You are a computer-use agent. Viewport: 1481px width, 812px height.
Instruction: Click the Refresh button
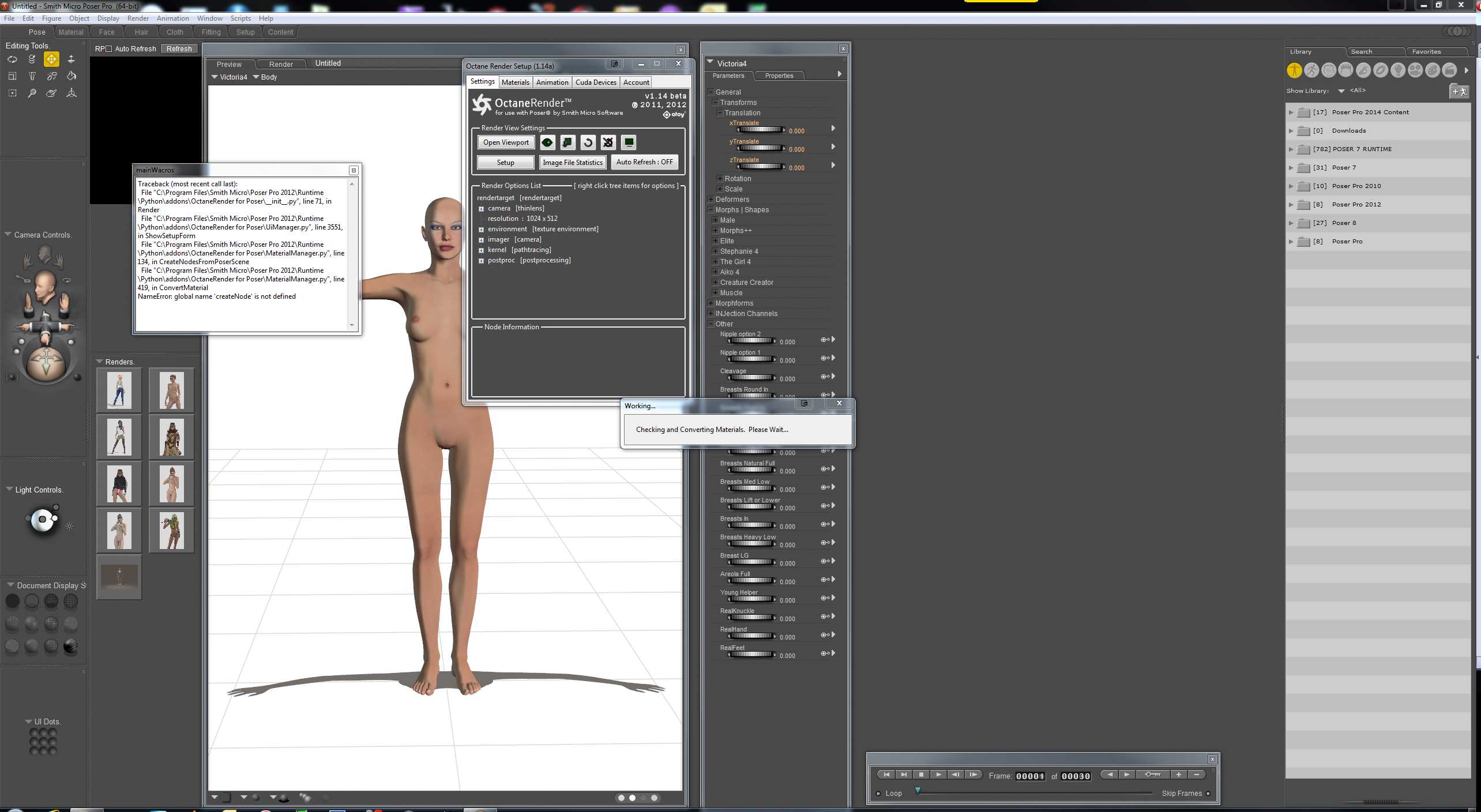[x=179, y=49]
